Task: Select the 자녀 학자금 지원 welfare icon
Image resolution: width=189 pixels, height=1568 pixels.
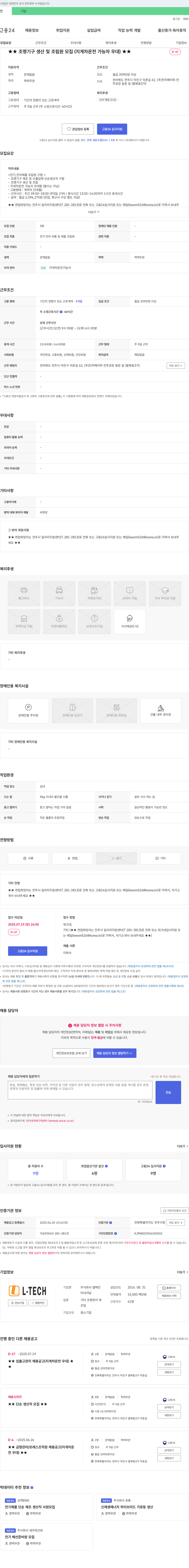Action: [x=165, y=593]
